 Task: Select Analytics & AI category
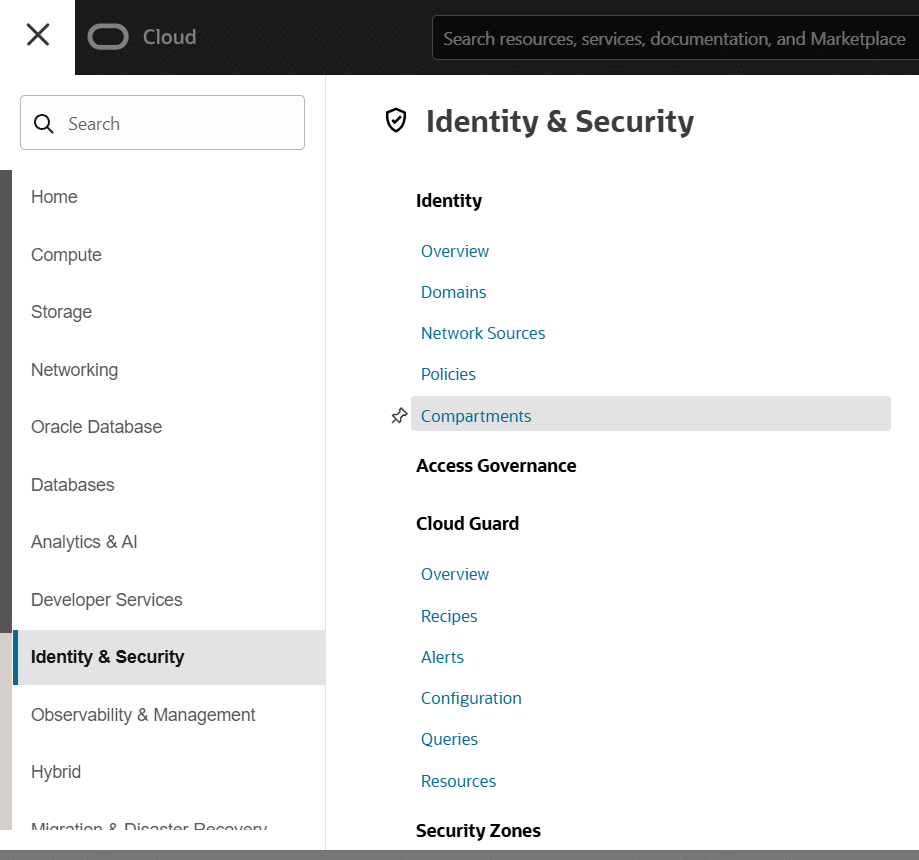84,542
